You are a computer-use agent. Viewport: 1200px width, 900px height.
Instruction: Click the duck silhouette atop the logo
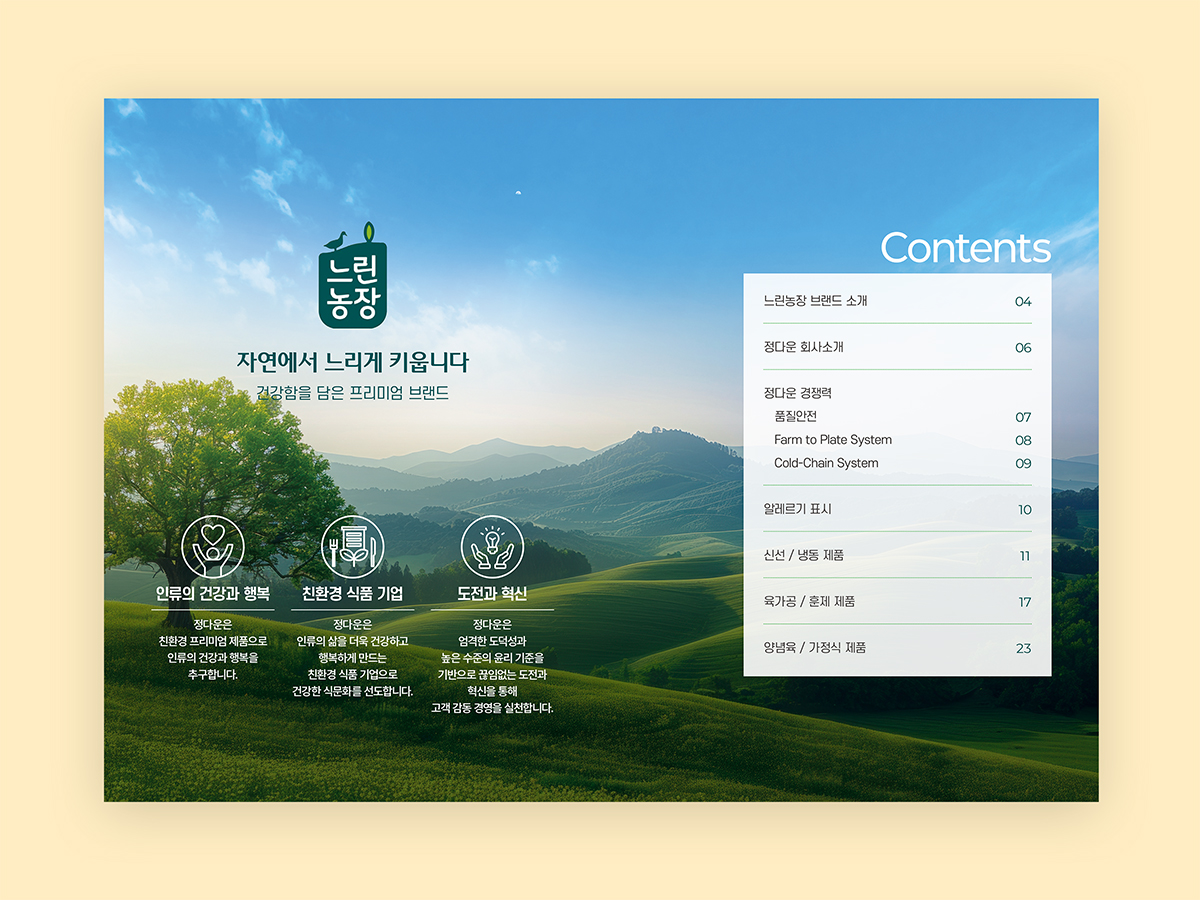coord(335,241)
